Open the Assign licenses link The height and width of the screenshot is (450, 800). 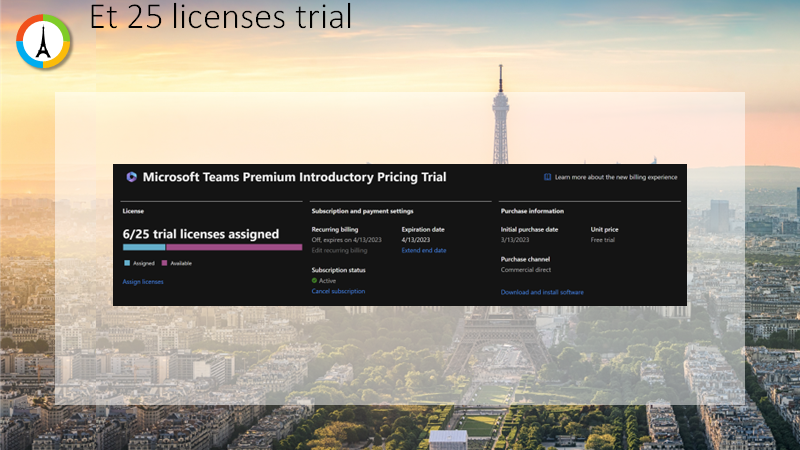click(x=143, y=282)
